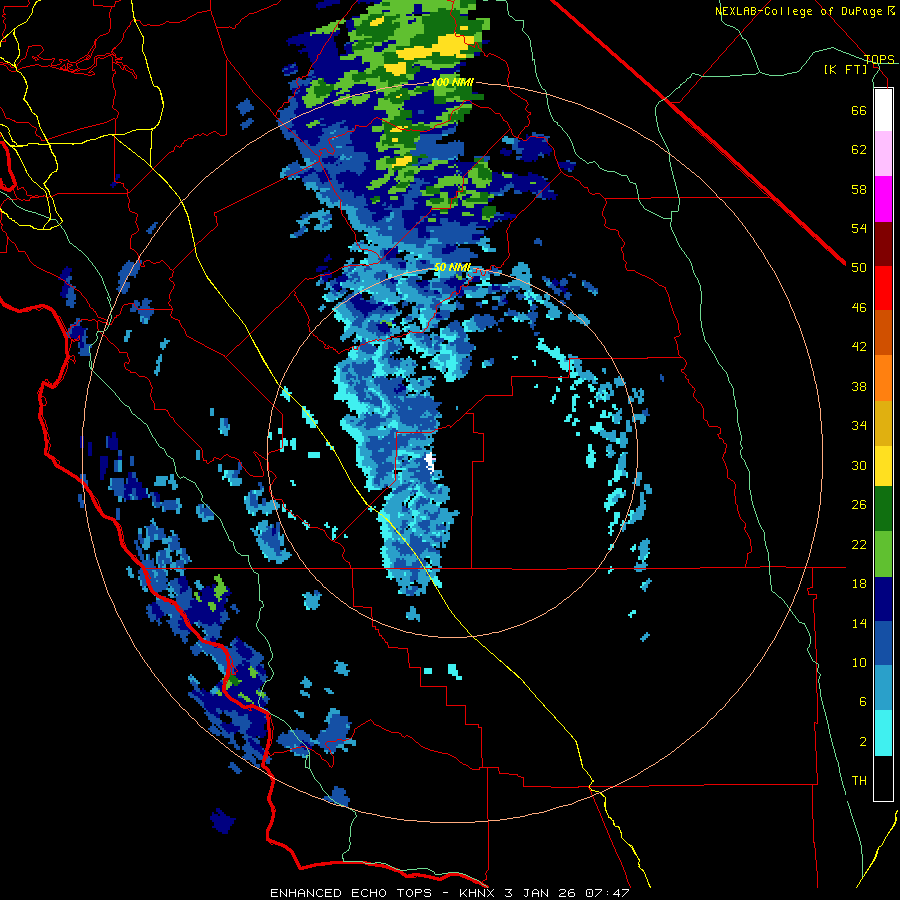Click the TOPS legend title
The height and width of the screenshot is (900, 900).
coord(879,59)
